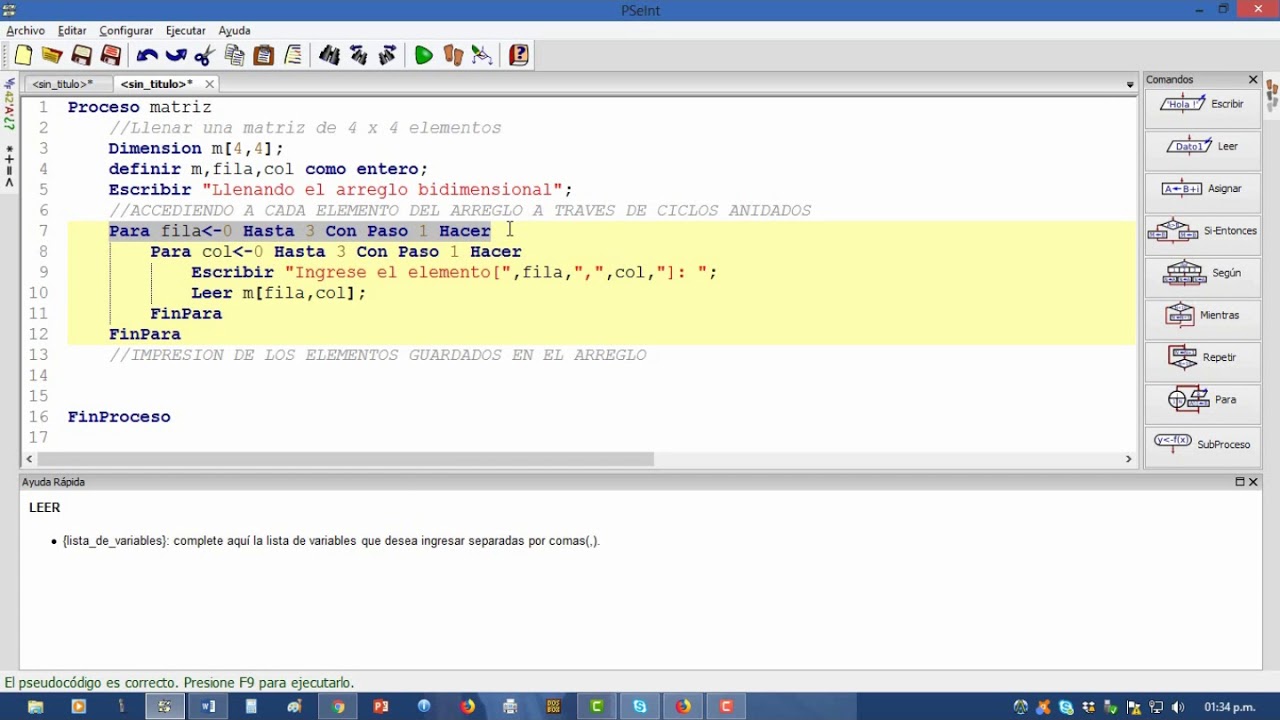Click the editor scroll right arrow

pyautogui.click(x=1128, y=459)
